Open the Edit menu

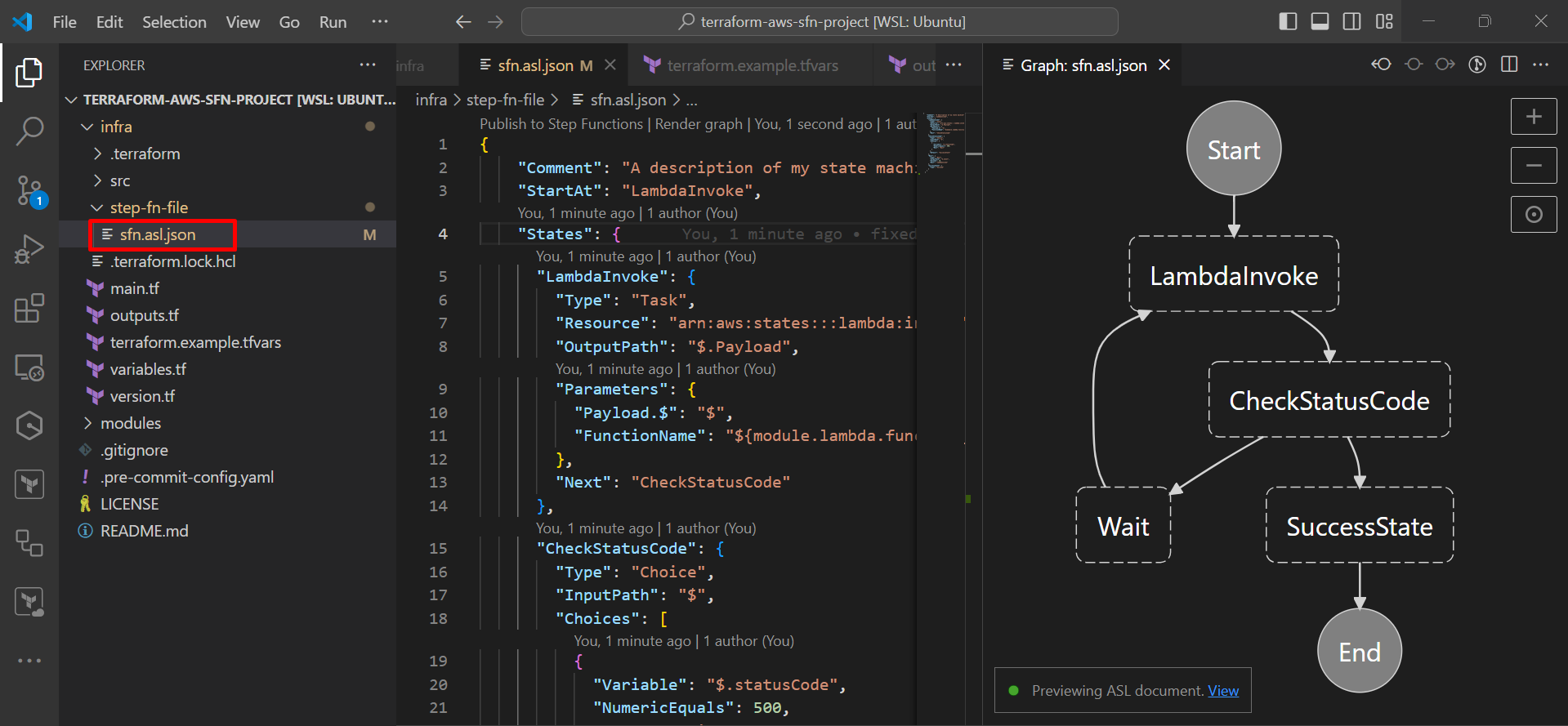click(x=109, y=22)
